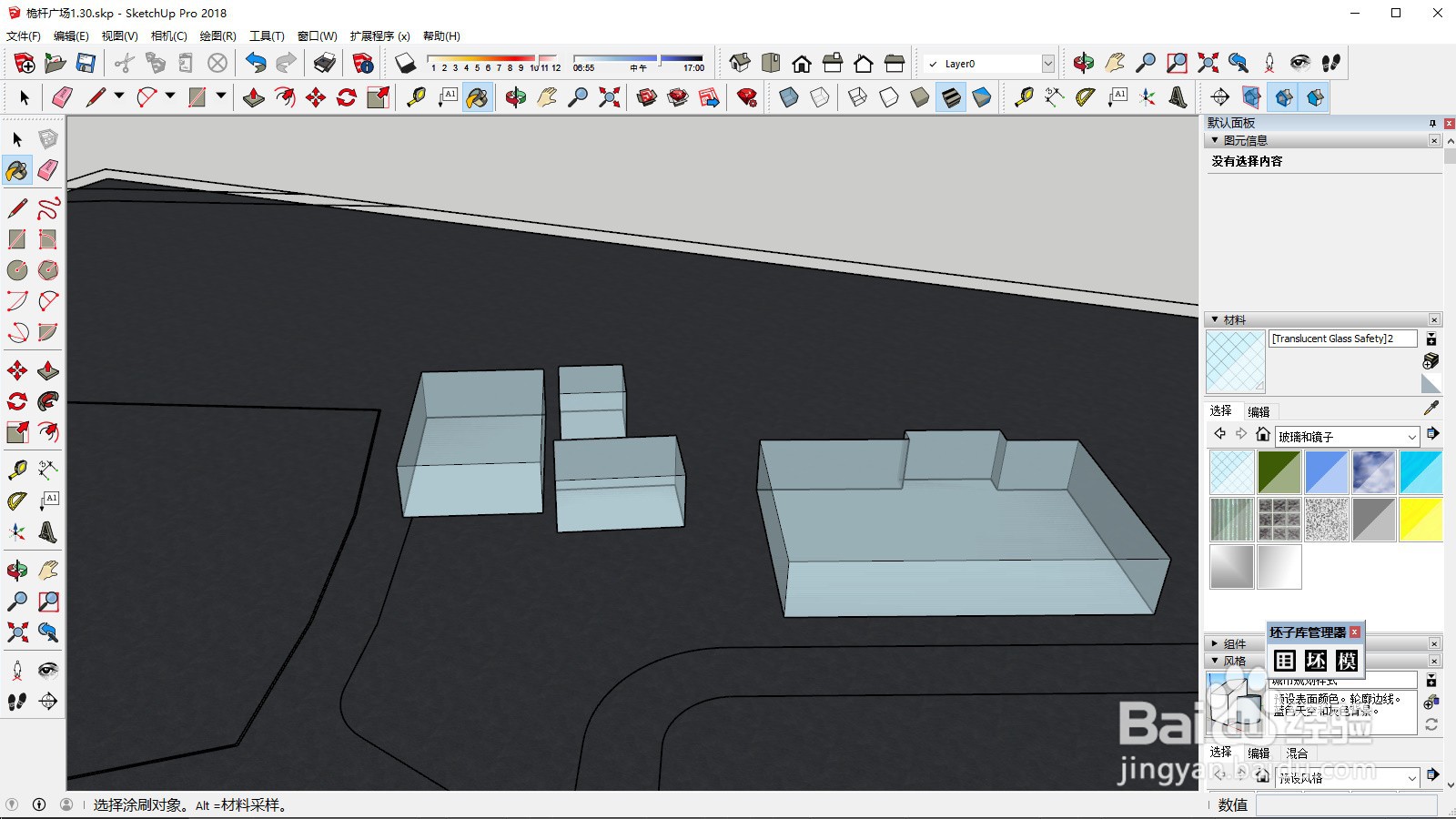
Task: Switch to Hidden Line face style
Action: click(889, 97)
